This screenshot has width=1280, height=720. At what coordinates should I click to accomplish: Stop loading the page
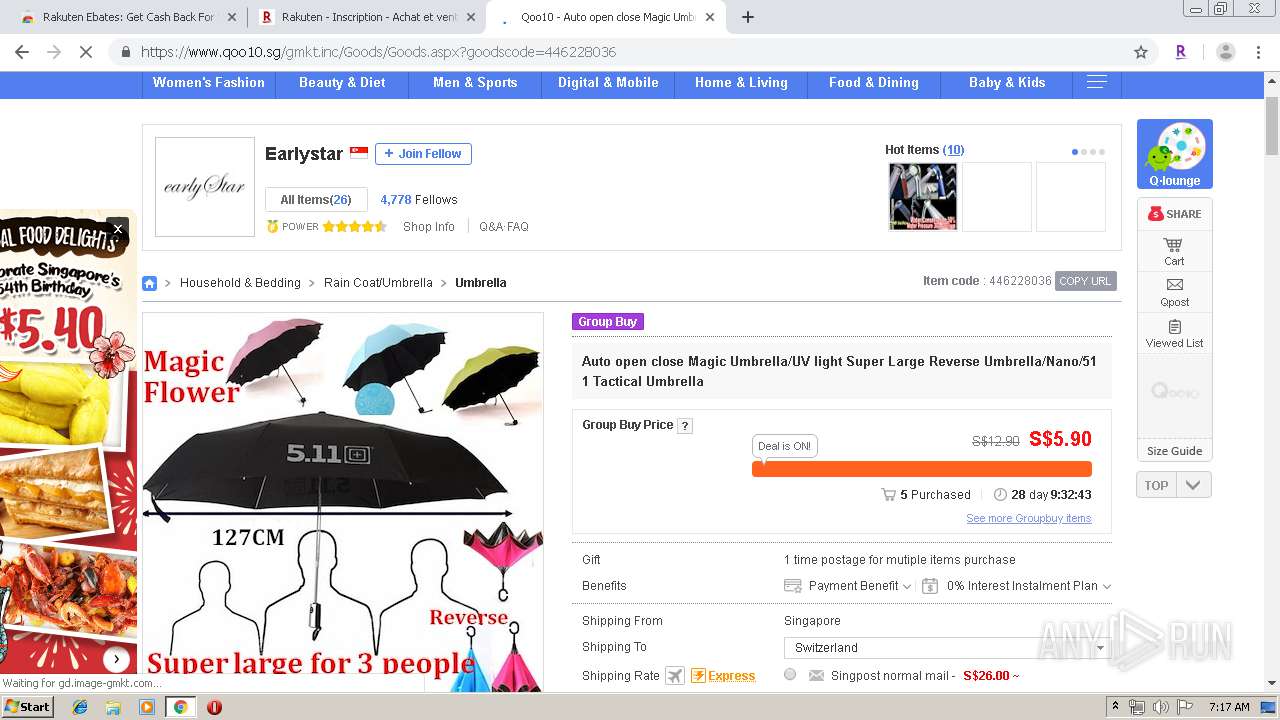86,52
